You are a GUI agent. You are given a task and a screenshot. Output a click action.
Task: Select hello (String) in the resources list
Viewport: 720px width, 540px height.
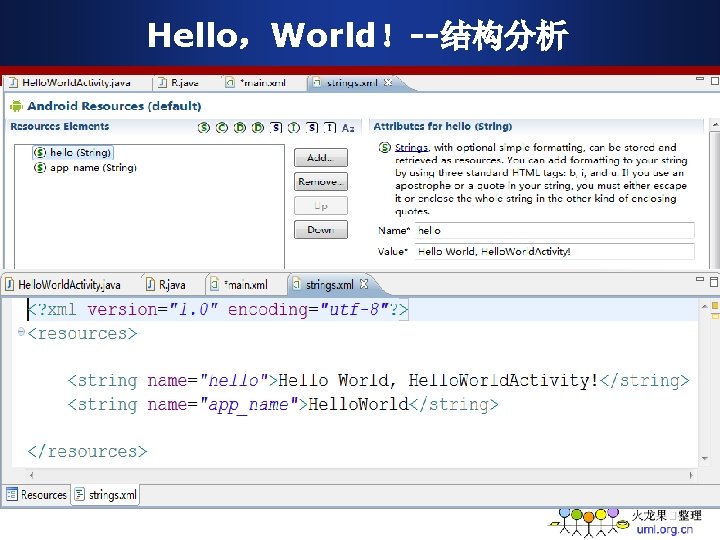(73, 152)
